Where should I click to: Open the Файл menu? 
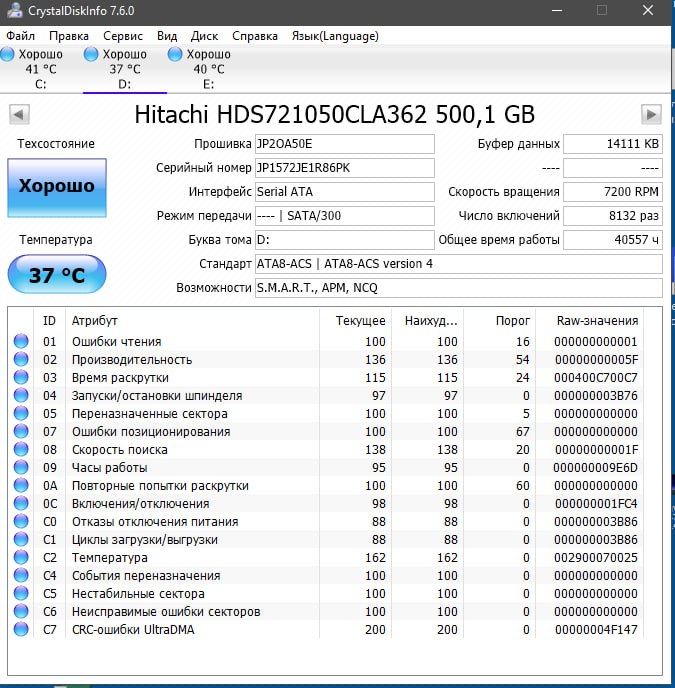tap(20, 36)
